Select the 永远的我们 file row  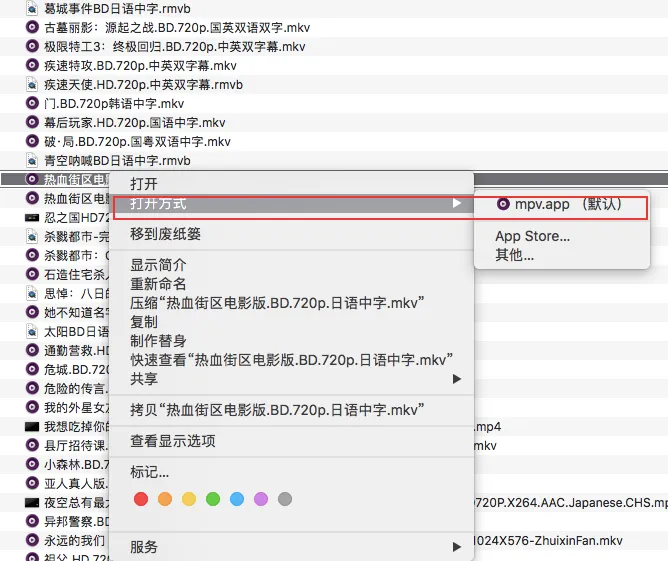click(x=75, y=540)
